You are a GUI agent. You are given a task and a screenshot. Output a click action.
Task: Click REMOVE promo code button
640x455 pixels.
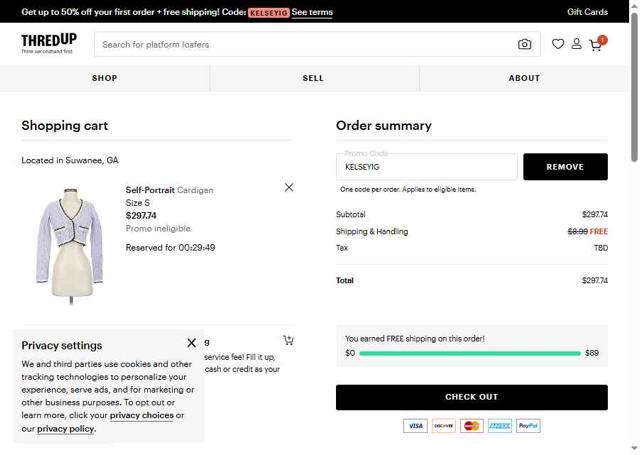click(565, 167)
